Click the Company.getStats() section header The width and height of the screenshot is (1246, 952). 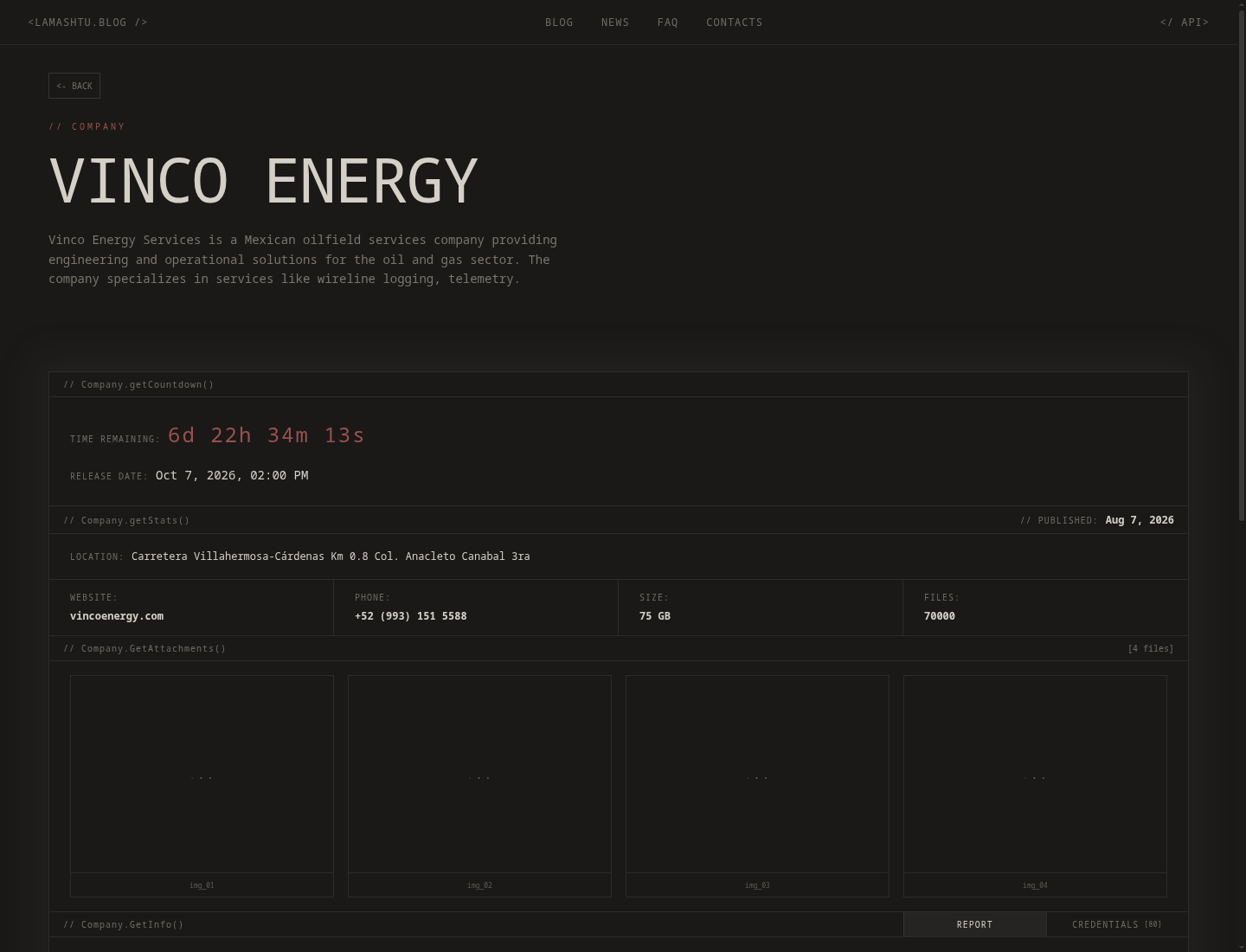126,520
